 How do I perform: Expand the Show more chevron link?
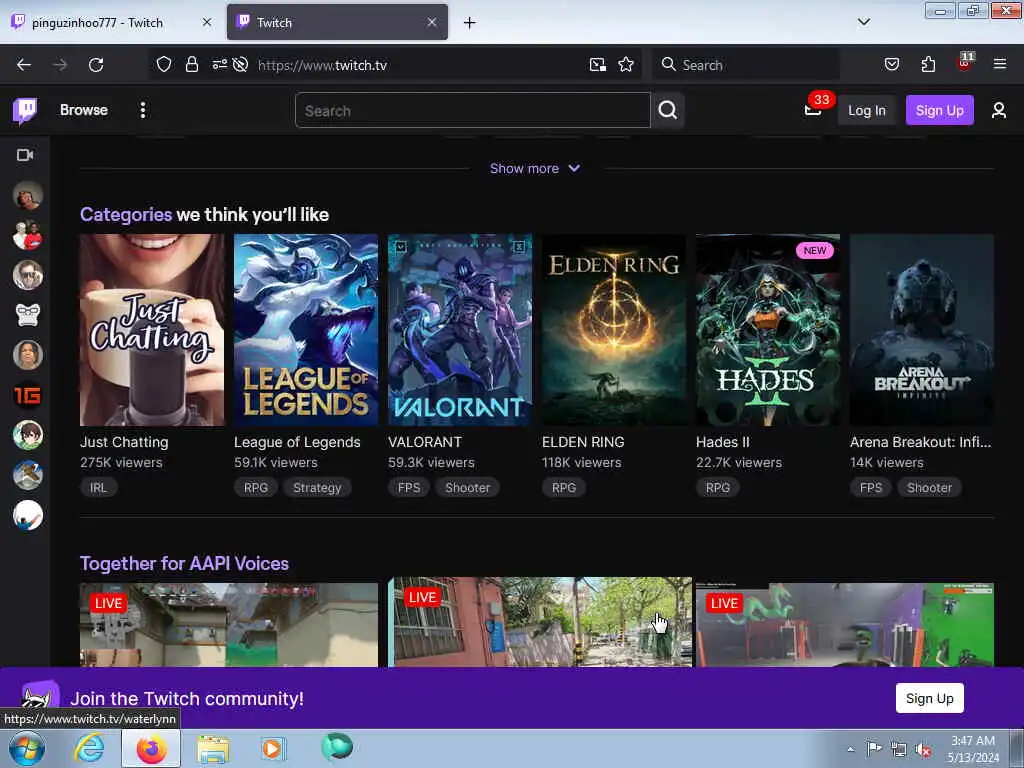point(535,168)
